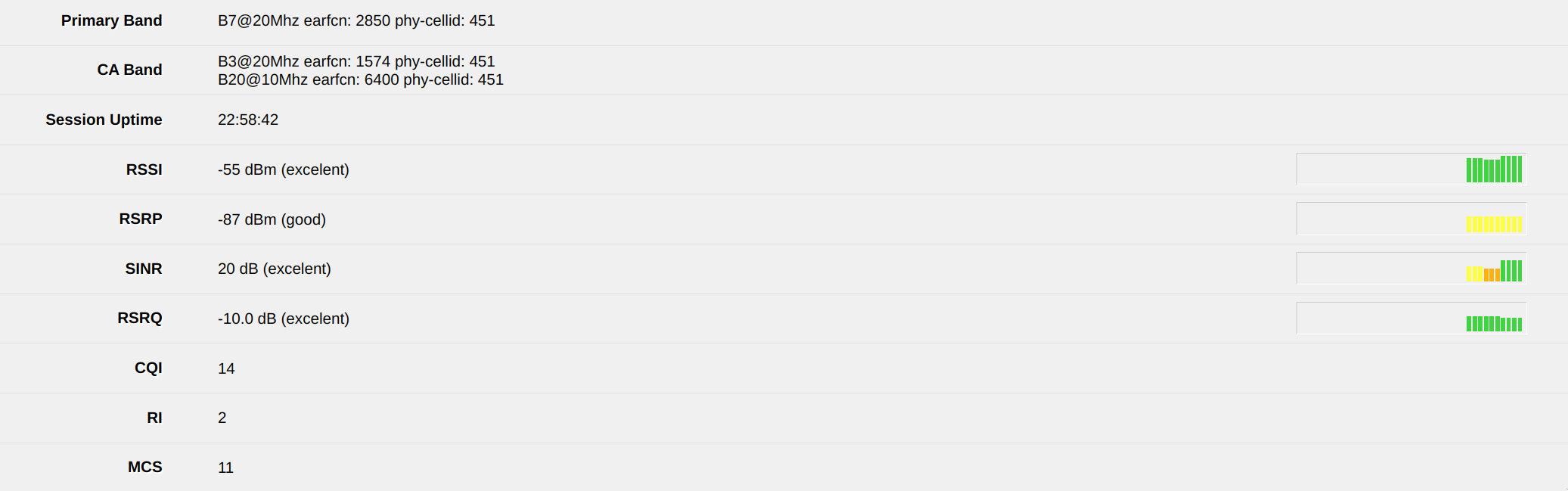
Task: Click the SINR signal bar graph
Action: (1411, 269)
